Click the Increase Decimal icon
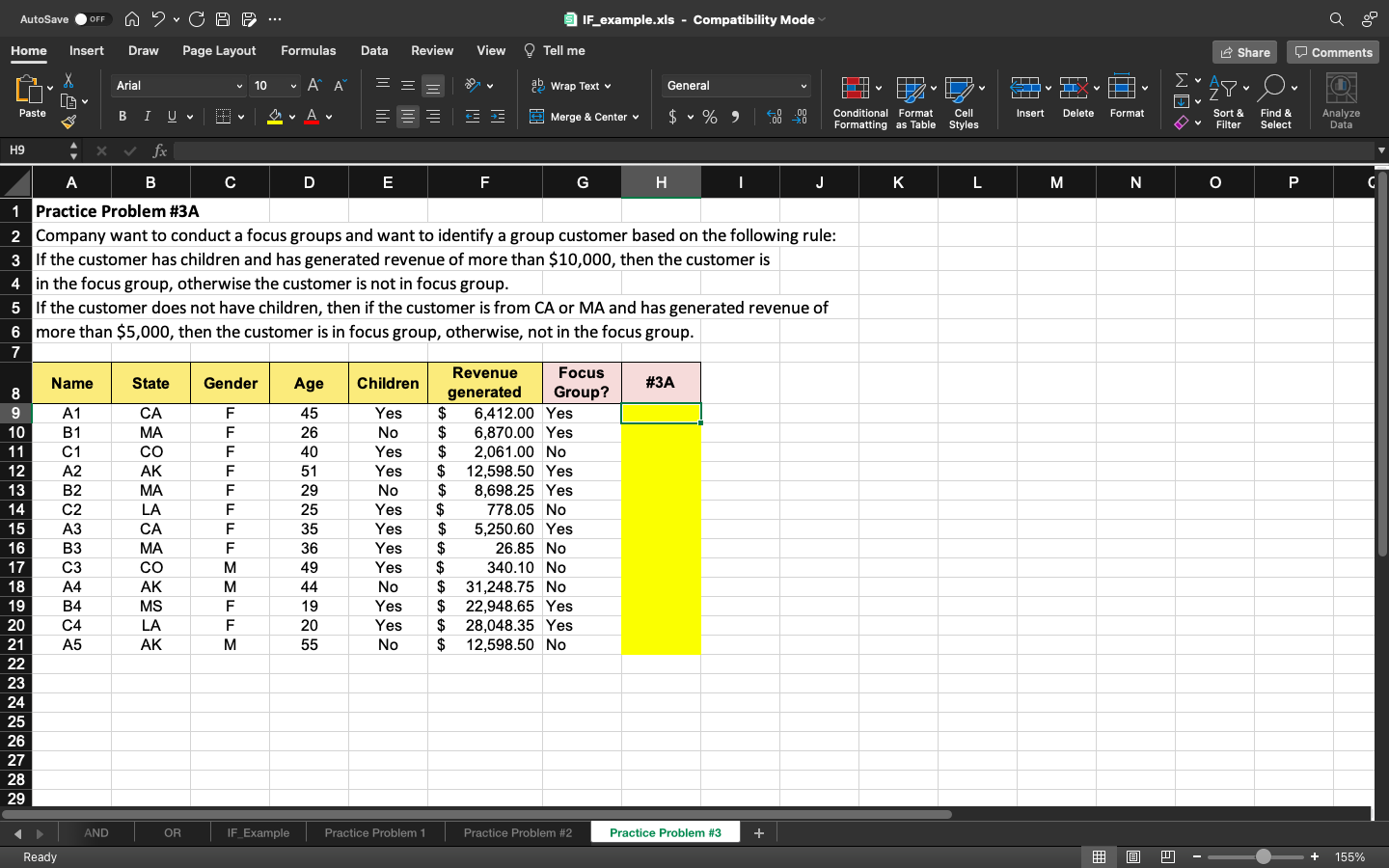This screenshot has height=868, width=1389. 774,117
